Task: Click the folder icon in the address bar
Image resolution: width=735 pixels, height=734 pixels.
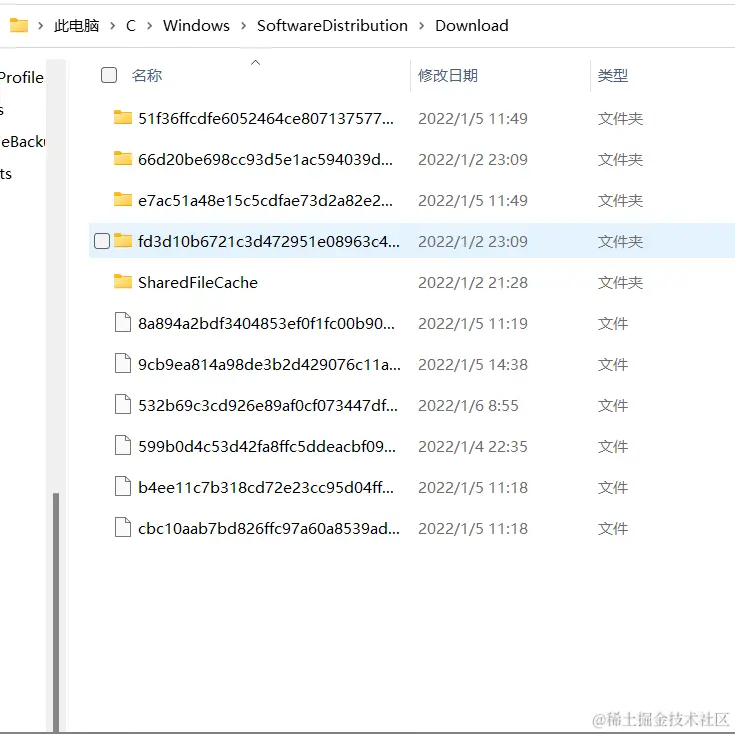Action: (x=19, y=25)
